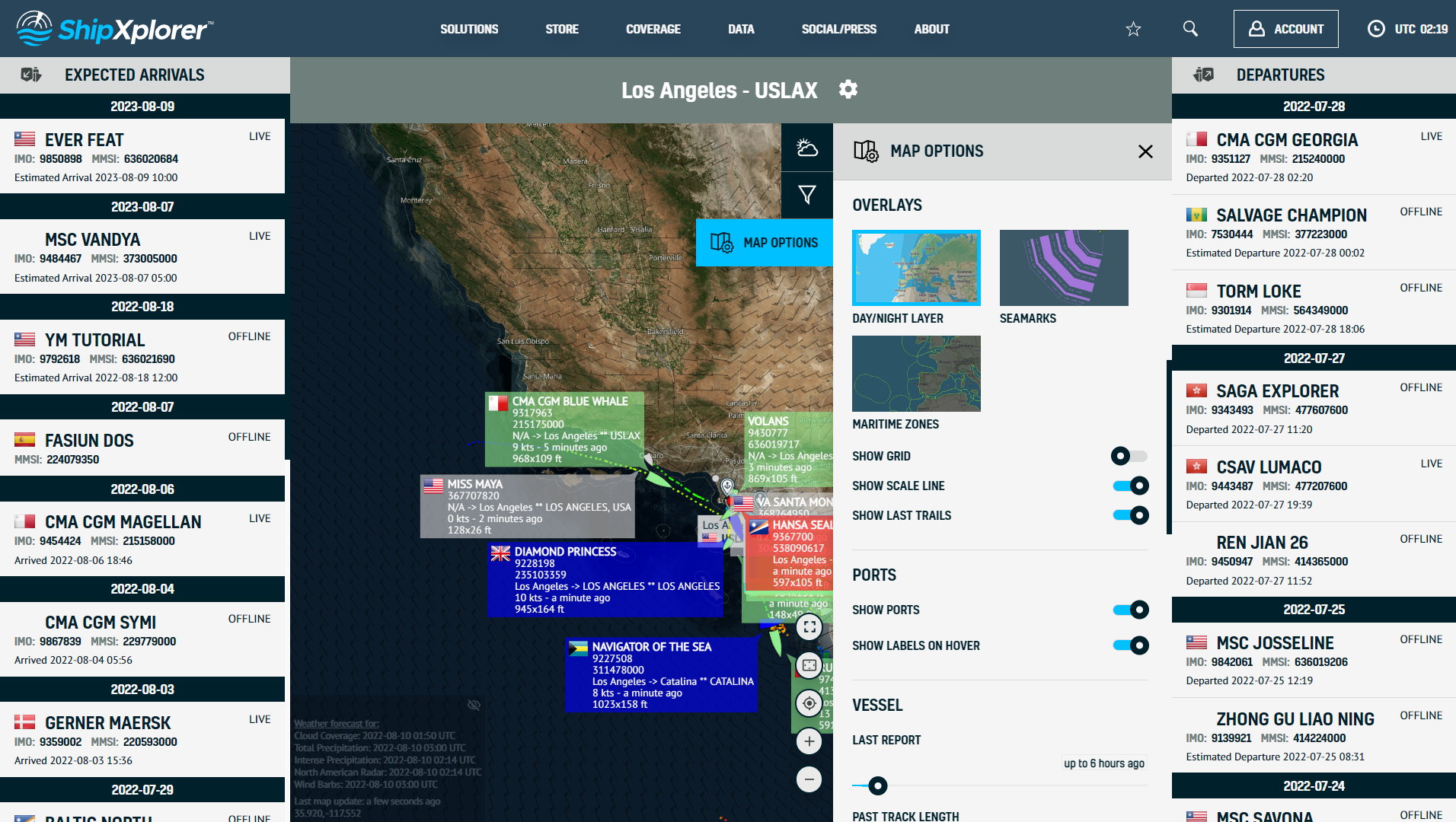Open the Coverage menu item
1456x822 pixels.
click(653, 29)
